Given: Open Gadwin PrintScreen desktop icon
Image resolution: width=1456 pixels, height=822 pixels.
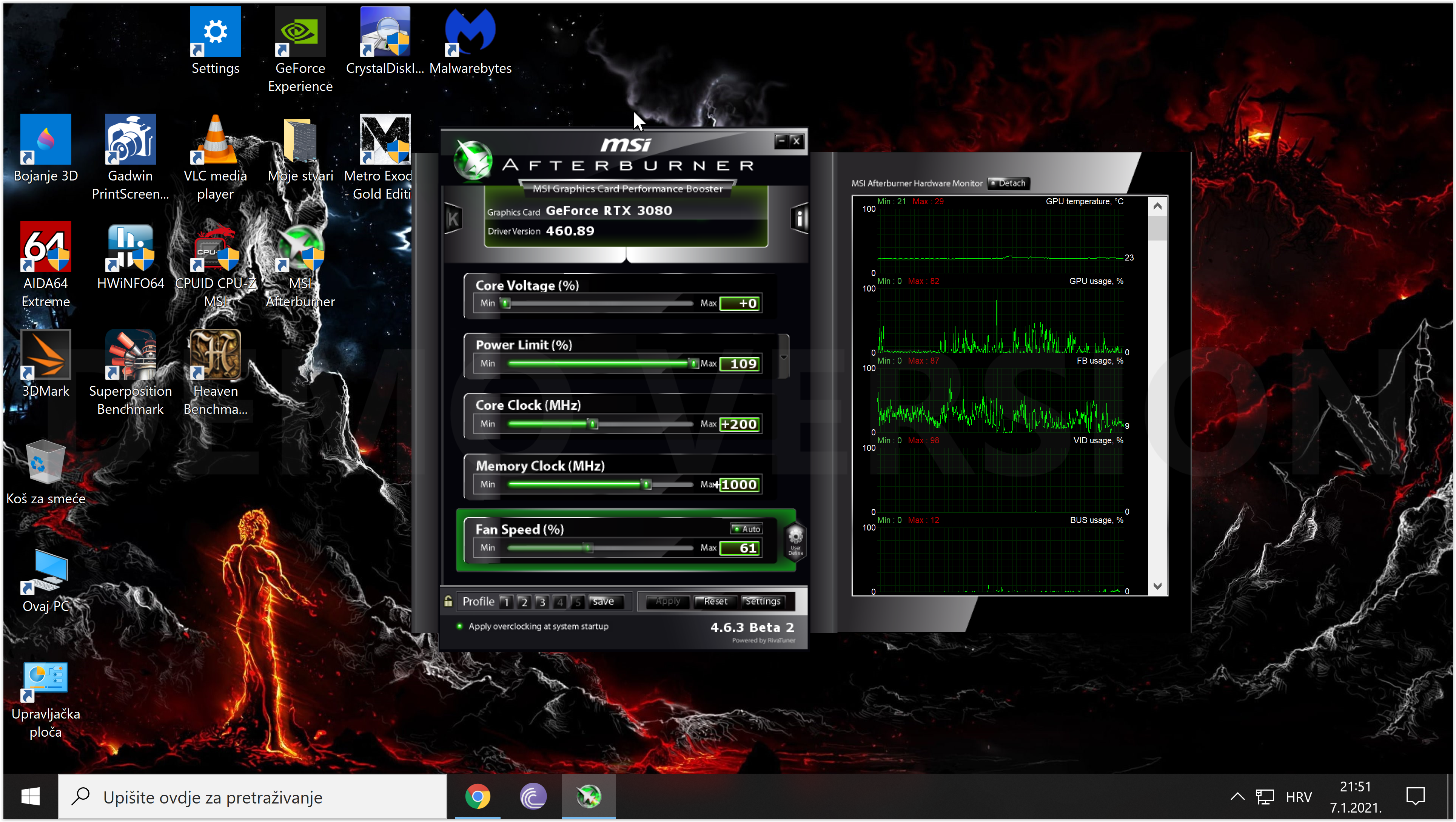Looking at the screenshot, I should coord(131,157).
